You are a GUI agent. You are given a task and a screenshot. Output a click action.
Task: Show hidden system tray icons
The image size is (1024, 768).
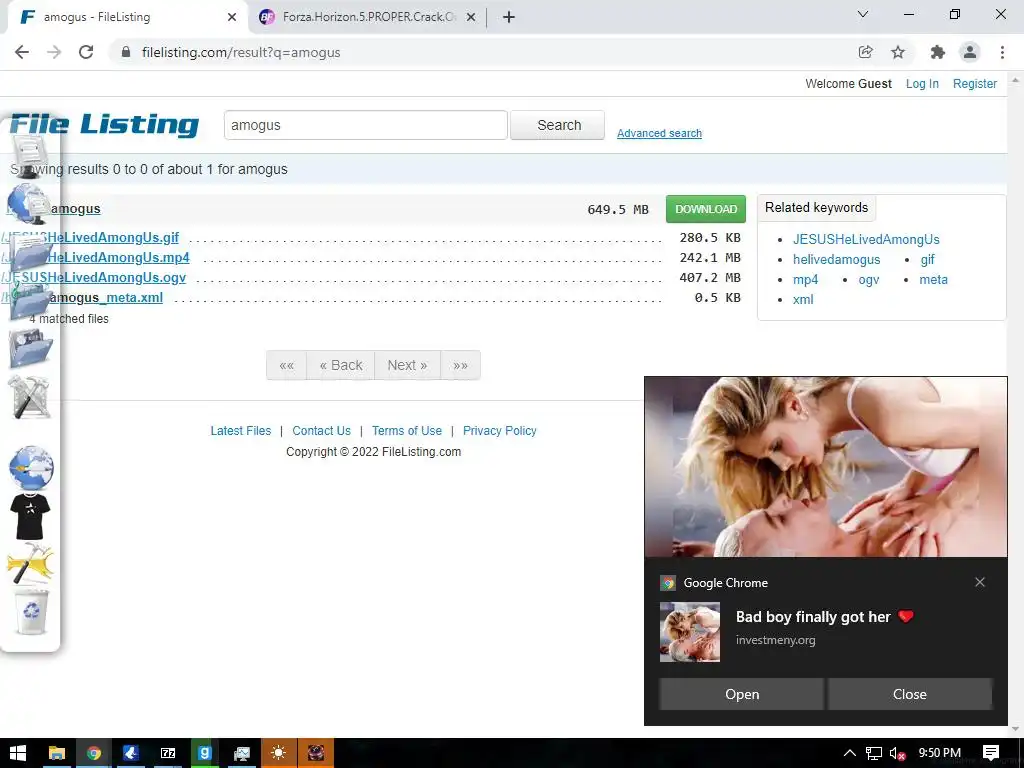pos(849,753)
